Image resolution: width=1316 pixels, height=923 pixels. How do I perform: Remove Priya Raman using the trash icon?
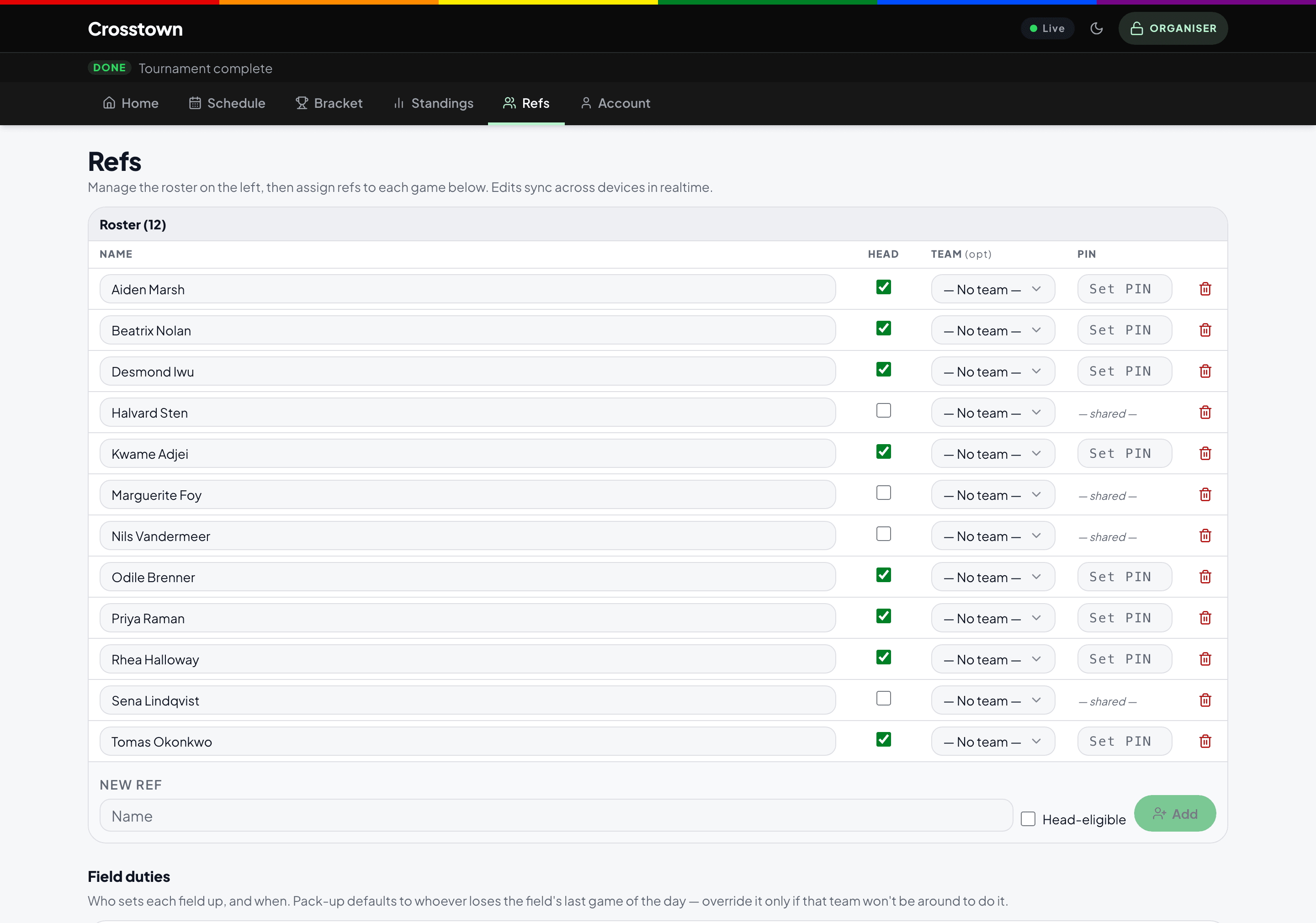pyautogui.click(x=1205, y=618)
